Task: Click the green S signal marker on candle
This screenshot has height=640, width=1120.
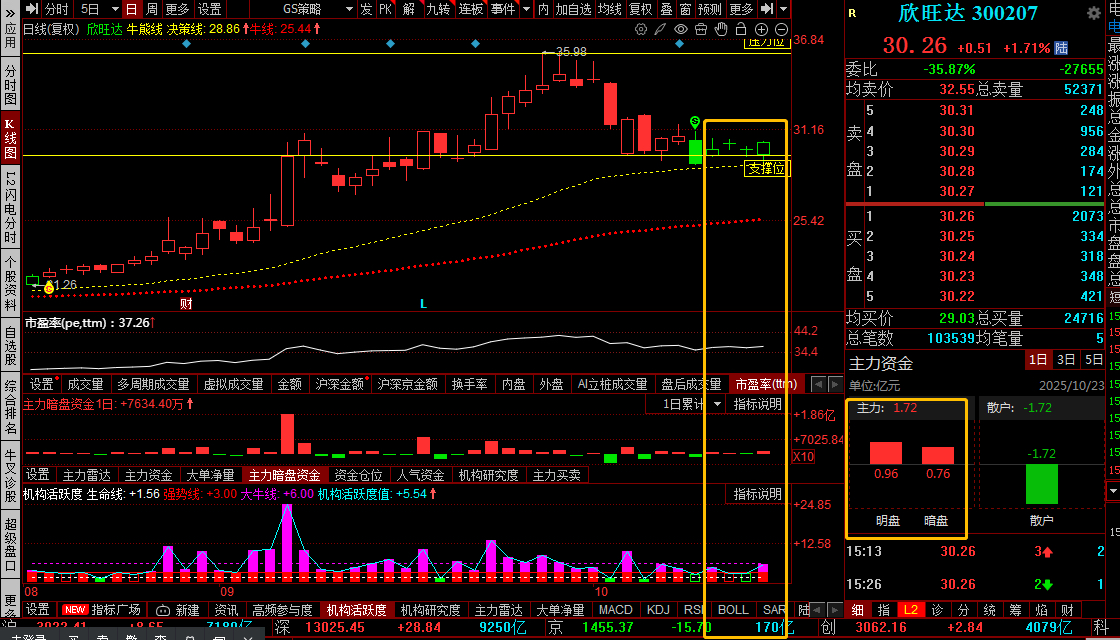Action: pyautogui.click(x=694, y=123)
